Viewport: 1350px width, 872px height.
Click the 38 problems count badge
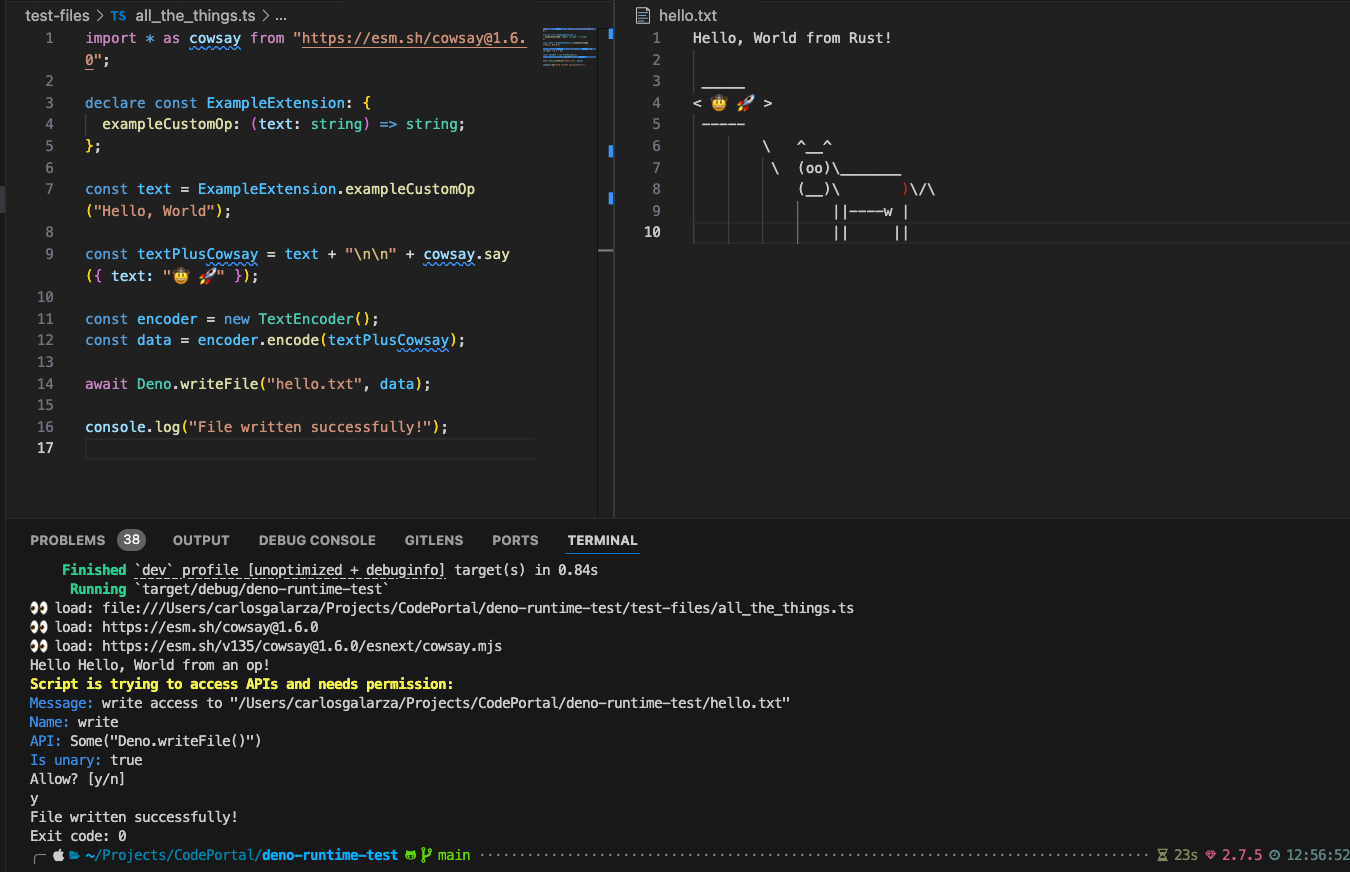pos(131,540)
